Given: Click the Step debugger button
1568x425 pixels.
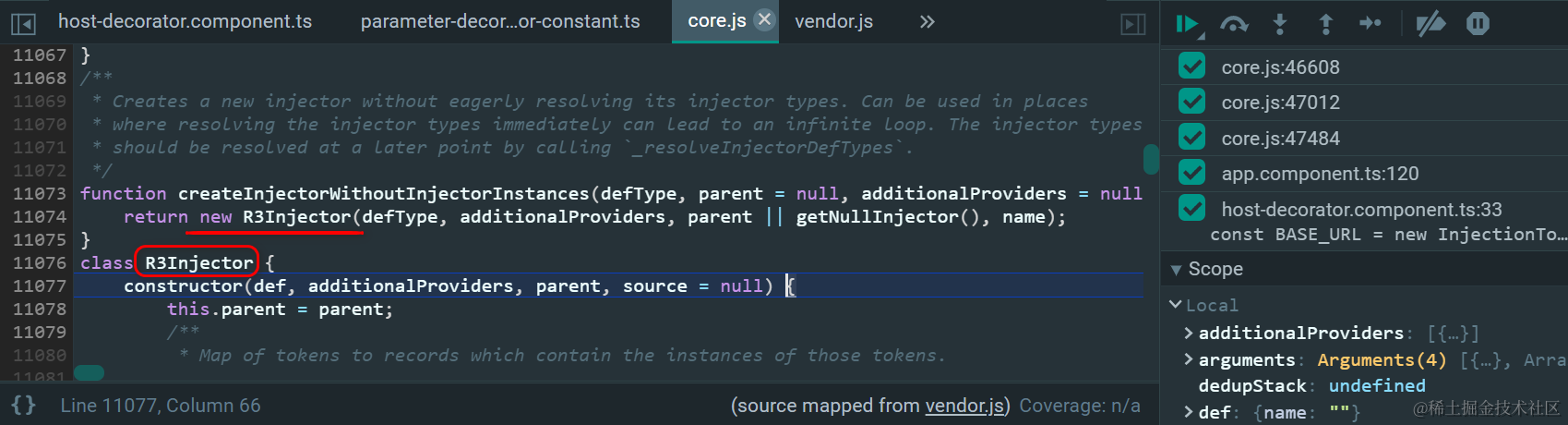Looking at the screenshot, I should point(1371,24).
